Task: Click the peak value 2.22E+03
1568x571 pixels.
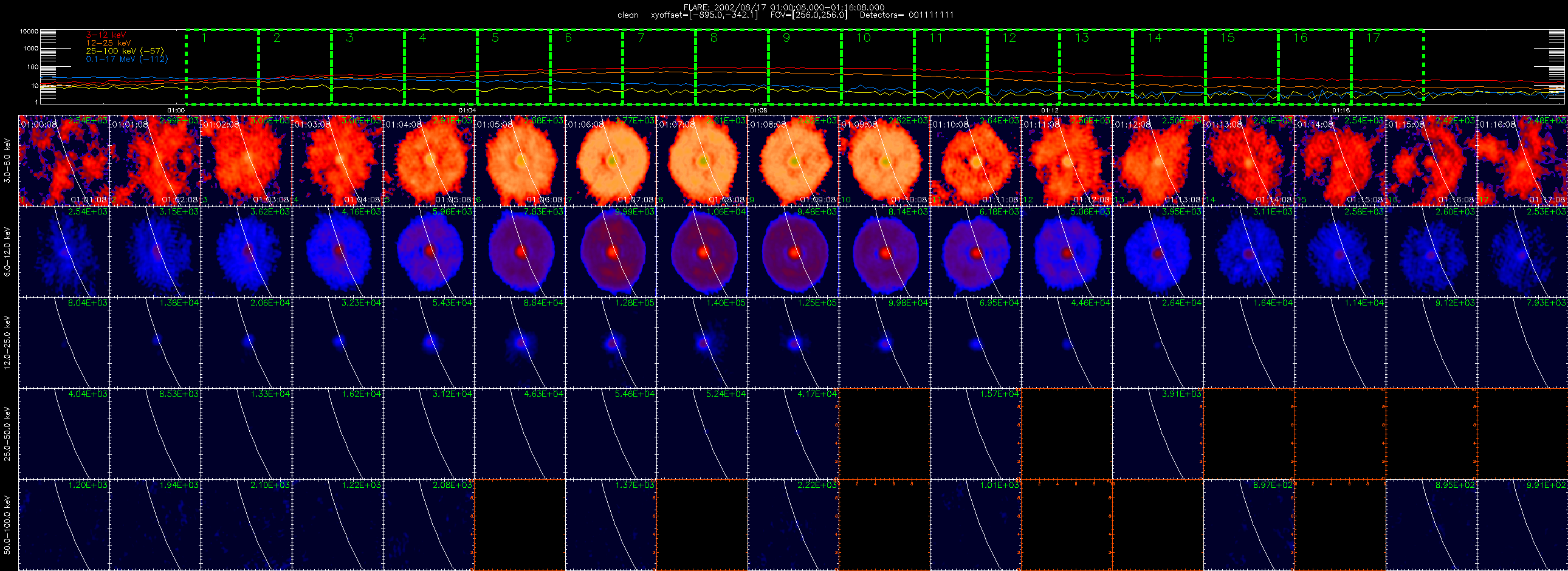Action: tap(817, 485)
